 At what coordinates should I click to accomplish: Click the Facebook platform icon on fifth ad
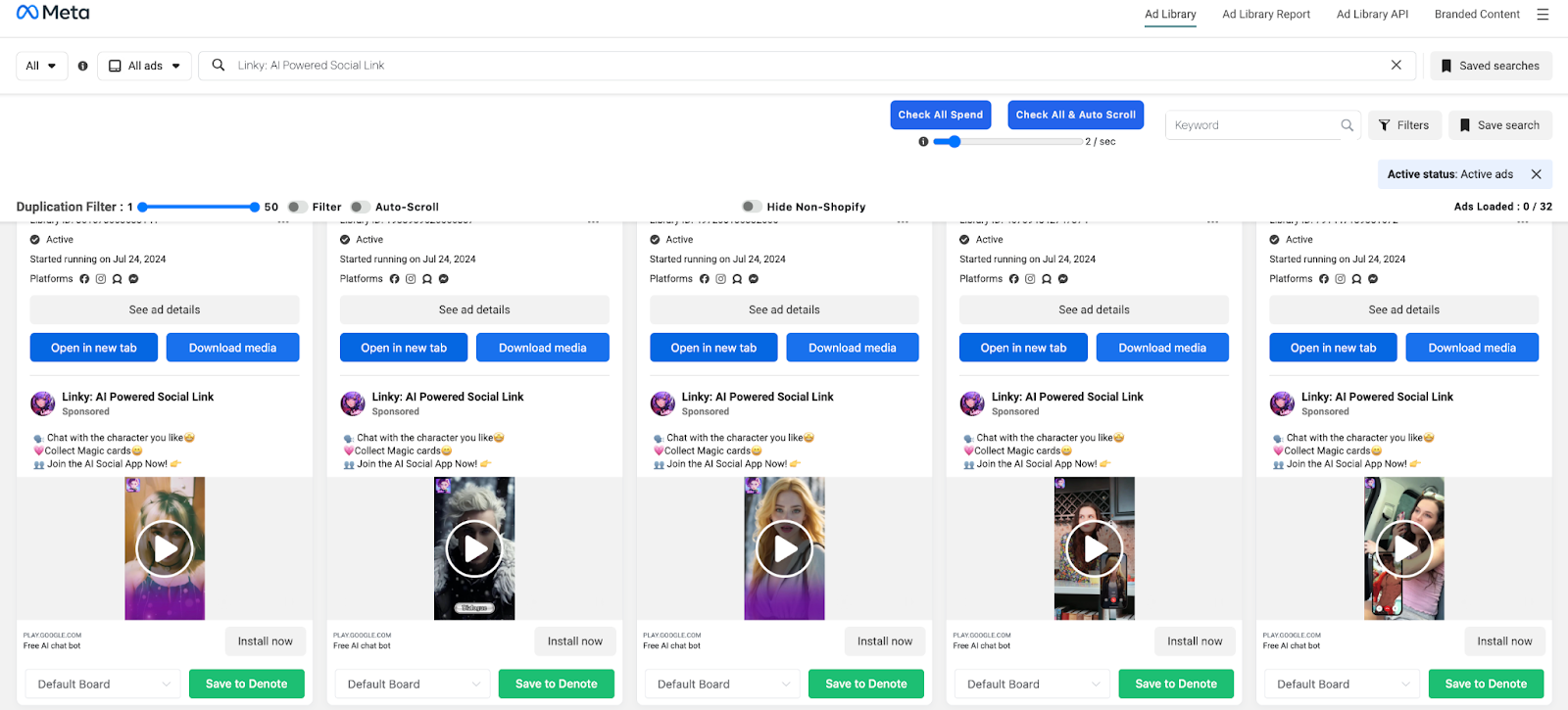[x=1324, y=279]
